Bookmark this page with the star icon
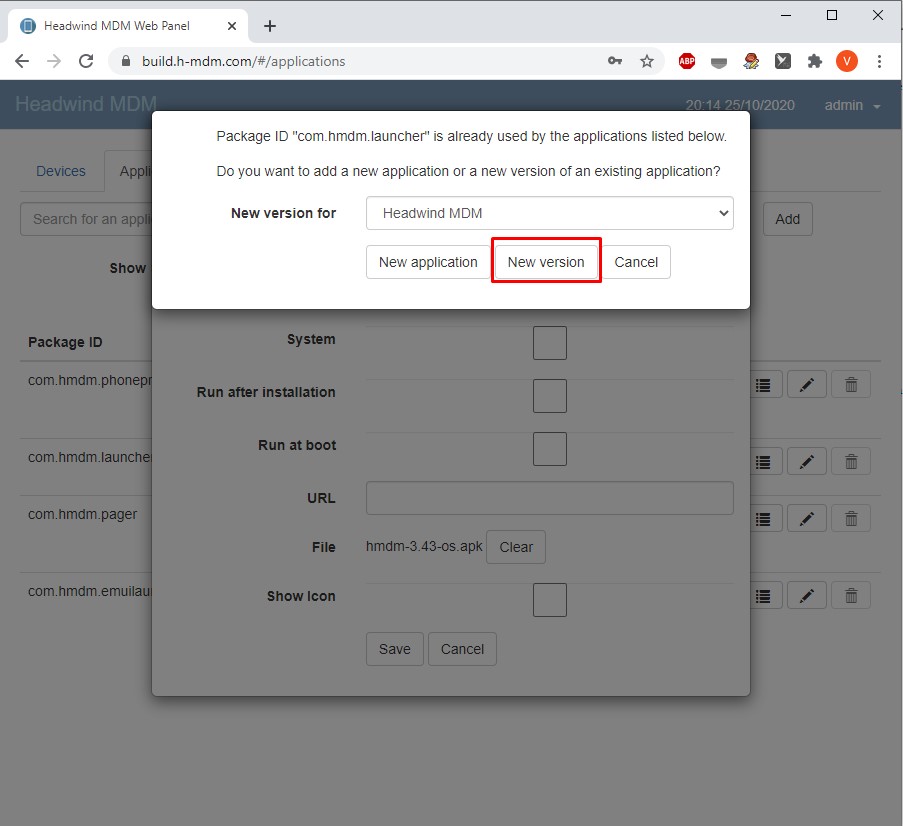The image size is (903, 826). coord(647,61)
